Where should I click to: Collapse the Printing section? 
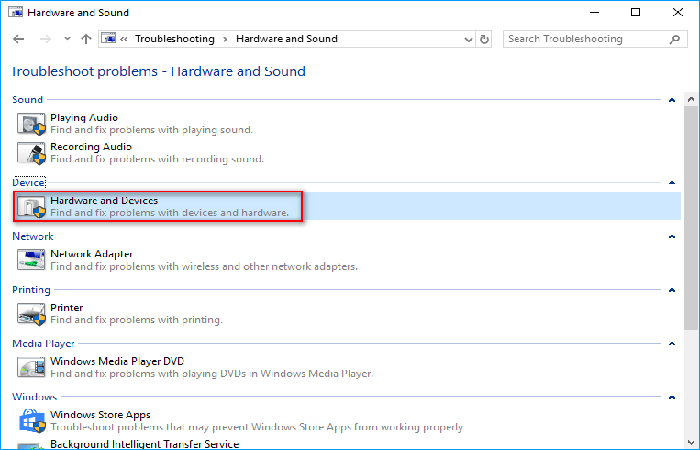tap(672, 290)
